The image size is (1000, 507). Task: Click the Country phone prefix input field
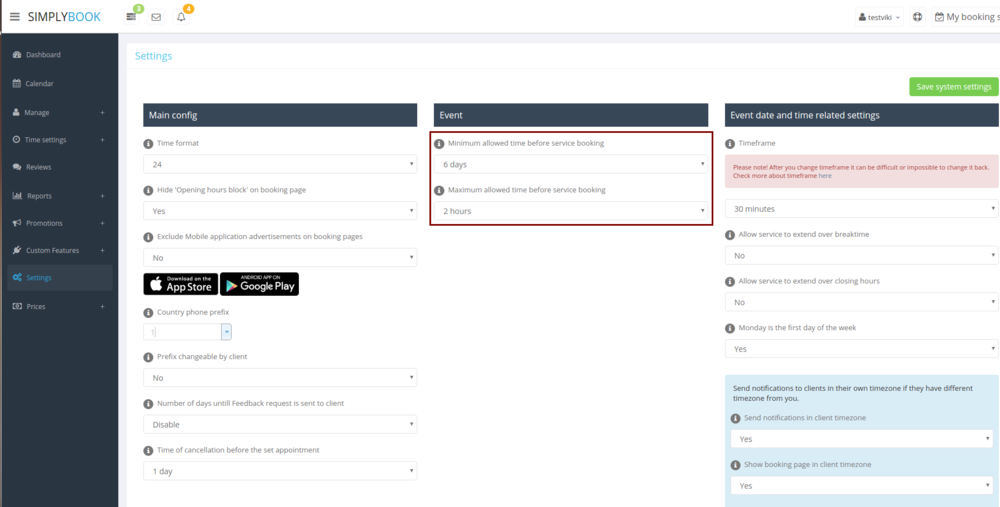[182, 332]
